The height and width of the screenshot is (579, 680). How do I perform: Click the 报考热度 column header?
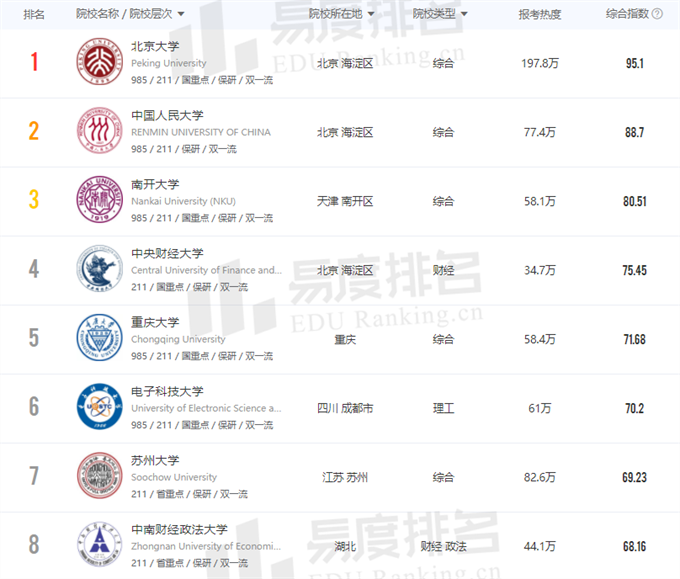point(539,14)
